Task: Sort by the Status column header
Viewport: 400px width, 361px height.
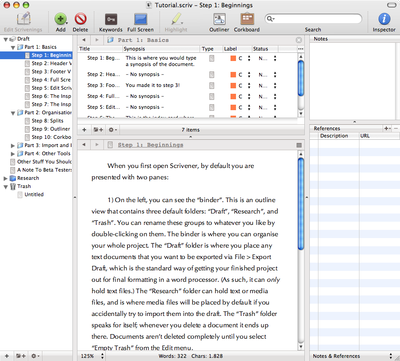Action: [x=264, y=49]
